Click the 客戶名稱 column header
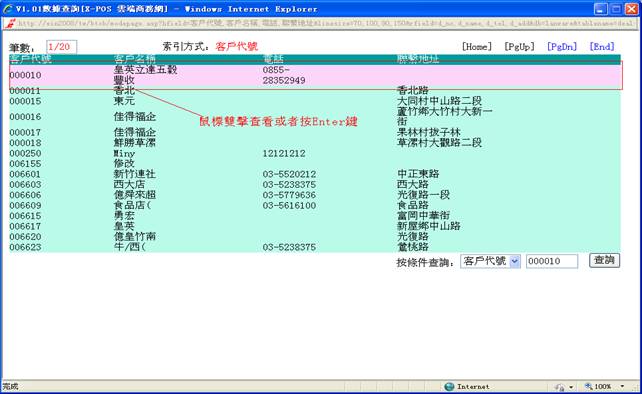This screenshot has height=394, width=642. coord(135,59)
